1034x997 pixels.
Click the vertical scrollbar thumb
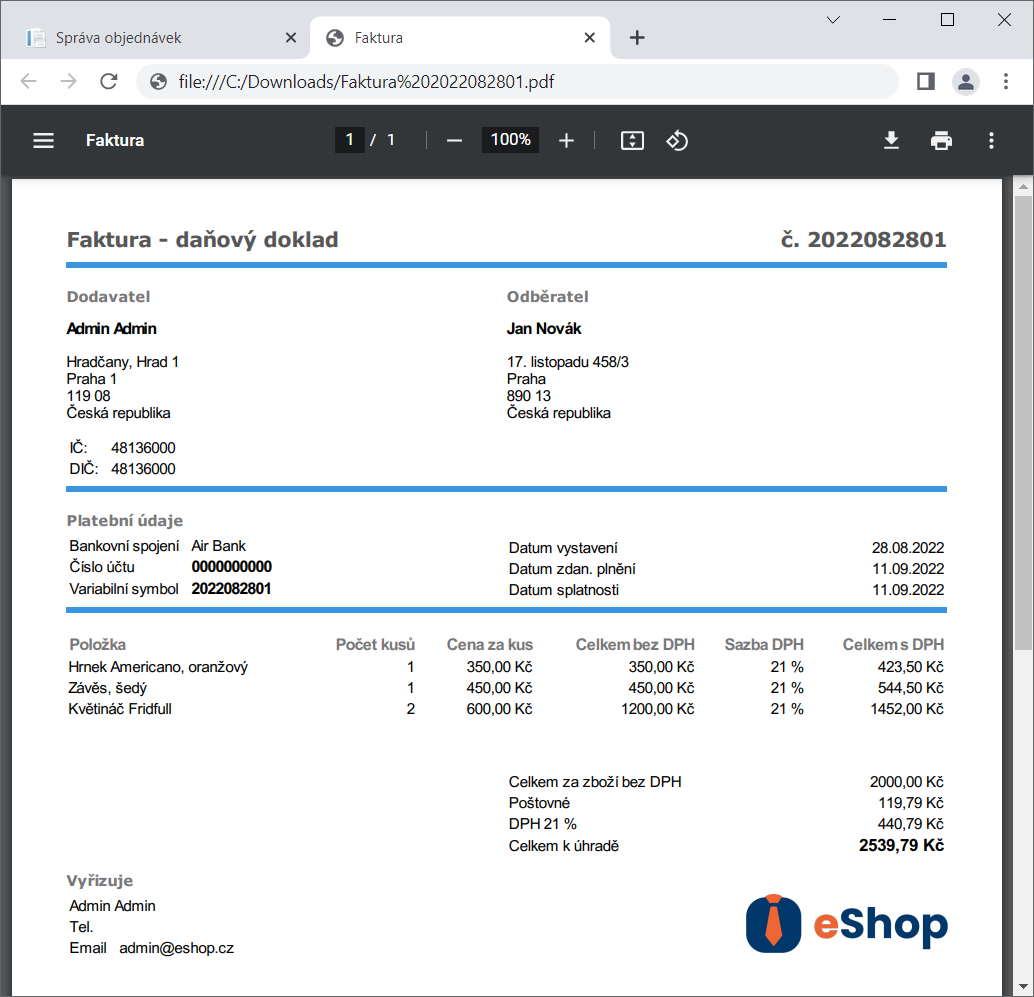click(x=1022, y=420)
